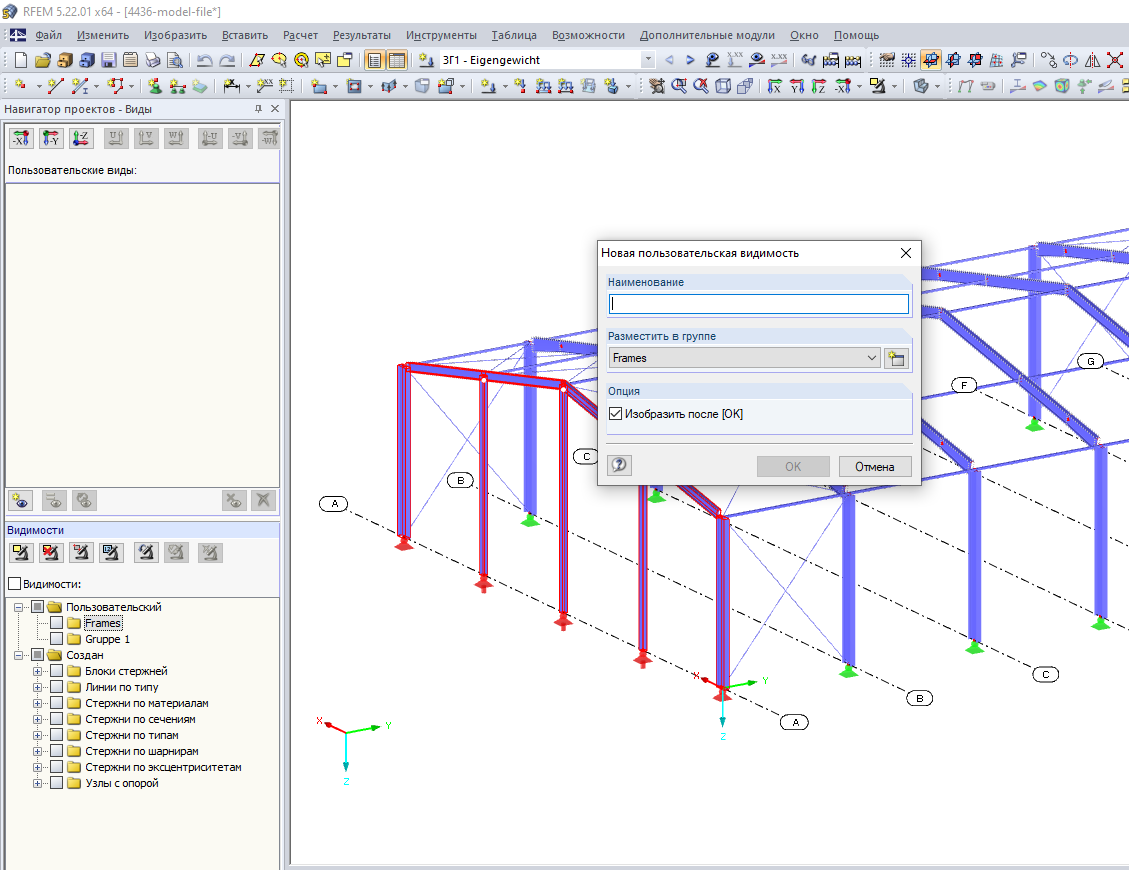Toggle the project navigator panel icon
This screenshot has width=1129, height=870.
coord(374,60)
